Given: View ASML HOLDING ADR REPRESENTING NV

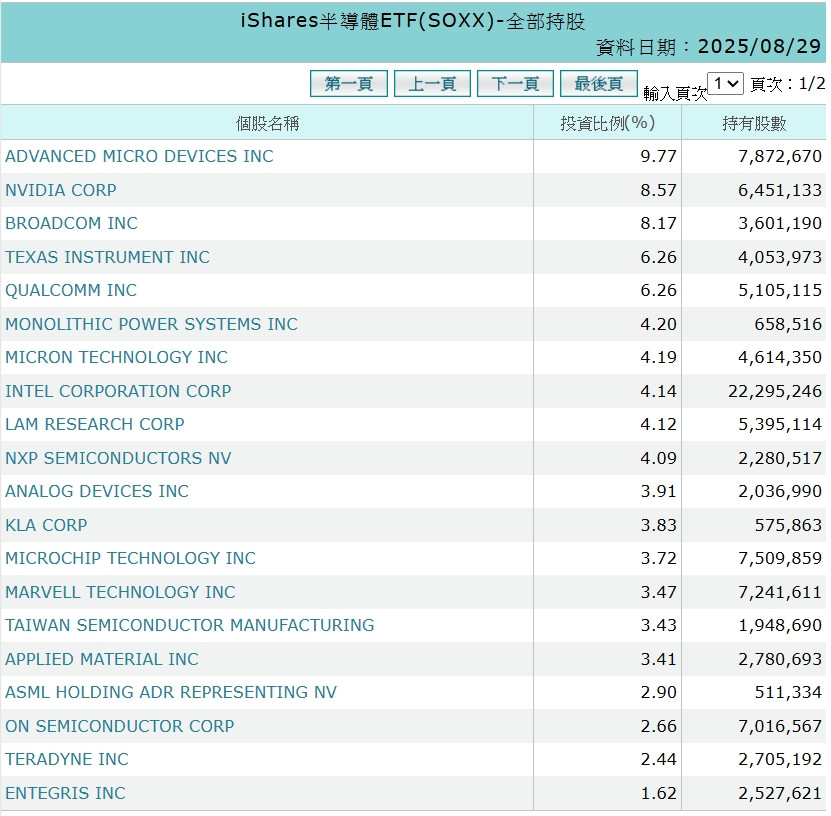Looking at the screenshot, I should (x=171, y=693).
